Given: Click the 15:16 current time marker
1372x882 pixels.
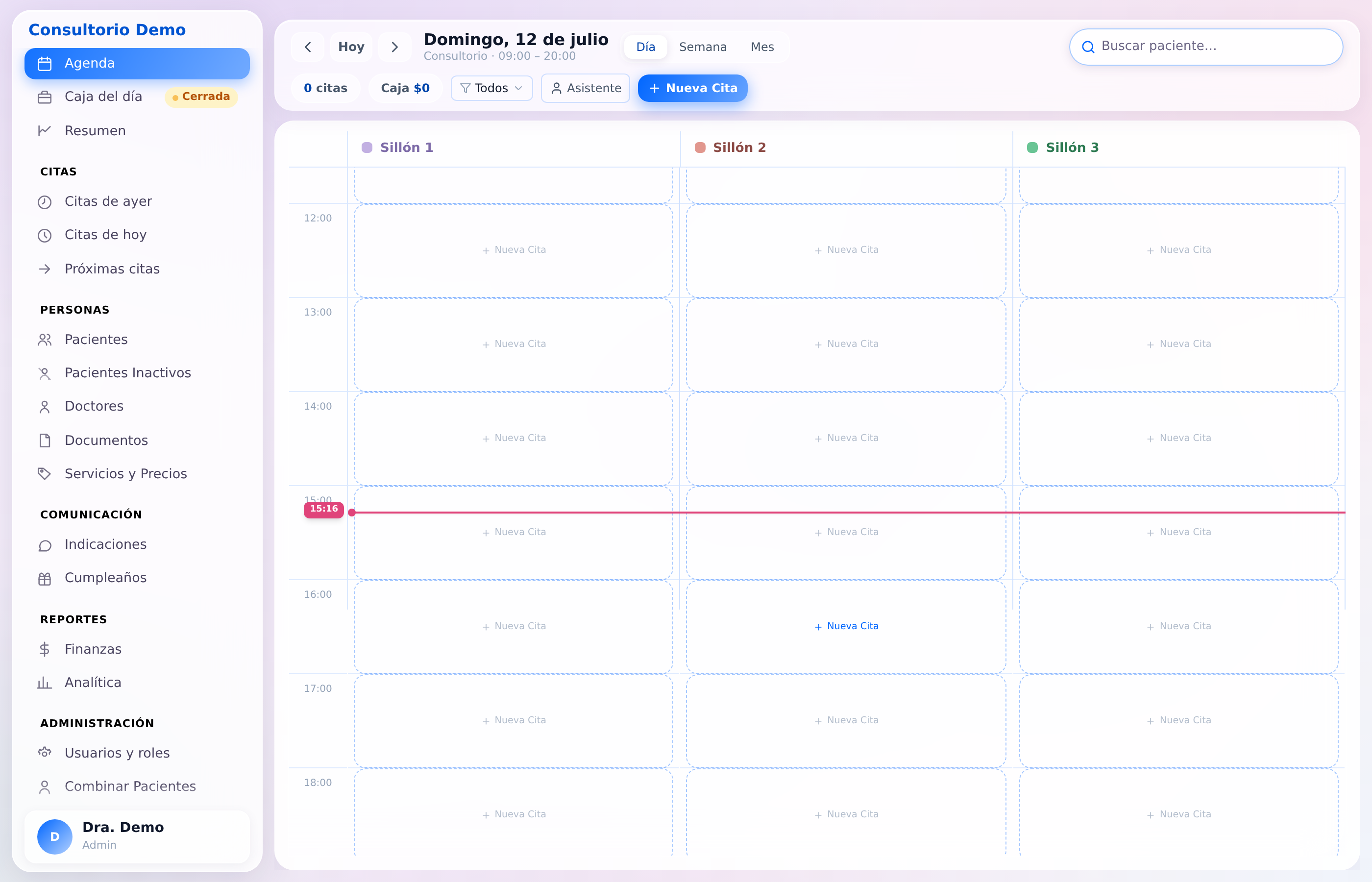Looking at the screenshot, I should pos(323,509).
